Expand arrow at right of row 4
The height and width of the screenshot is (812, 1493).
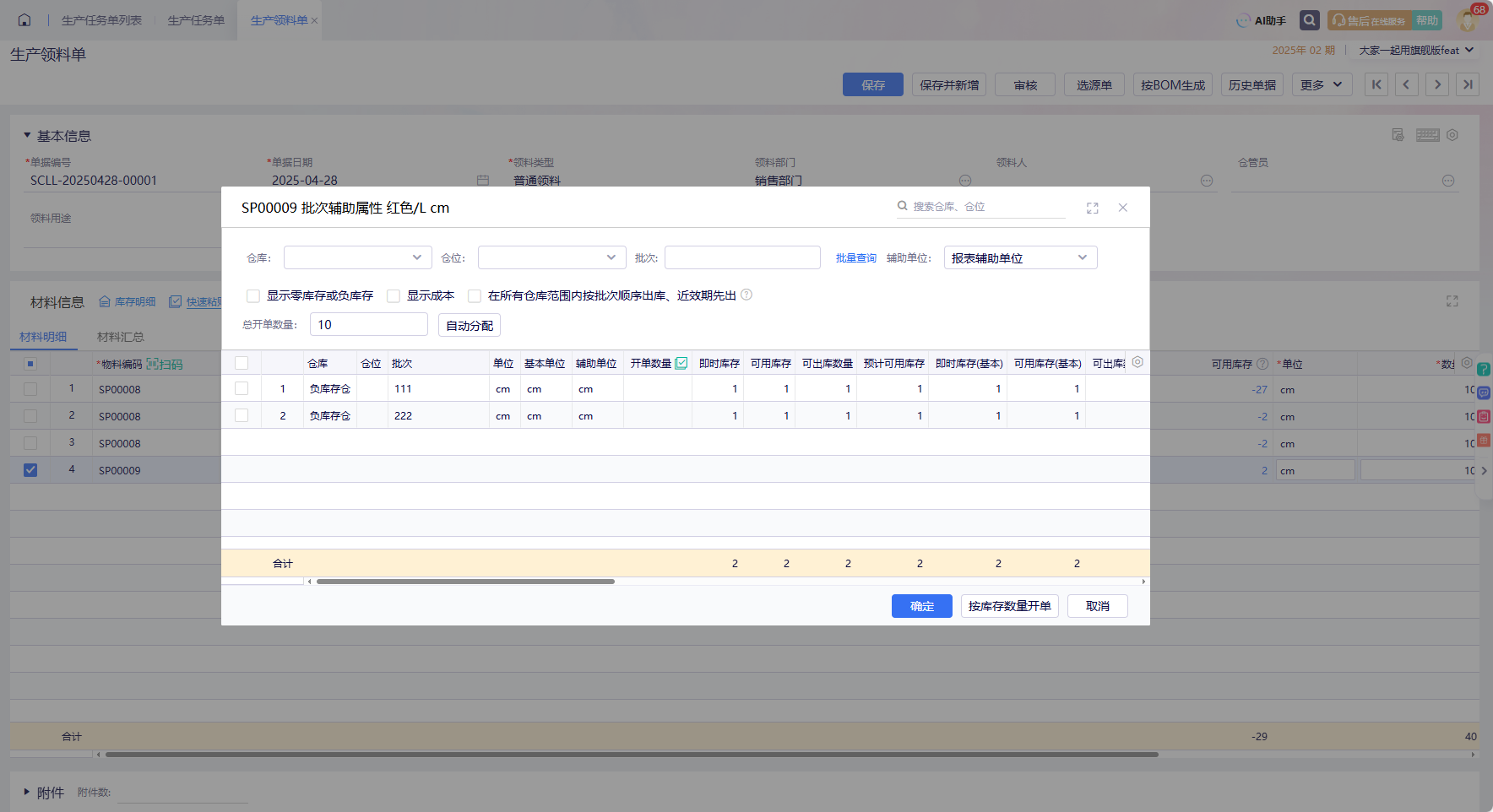1484,471
